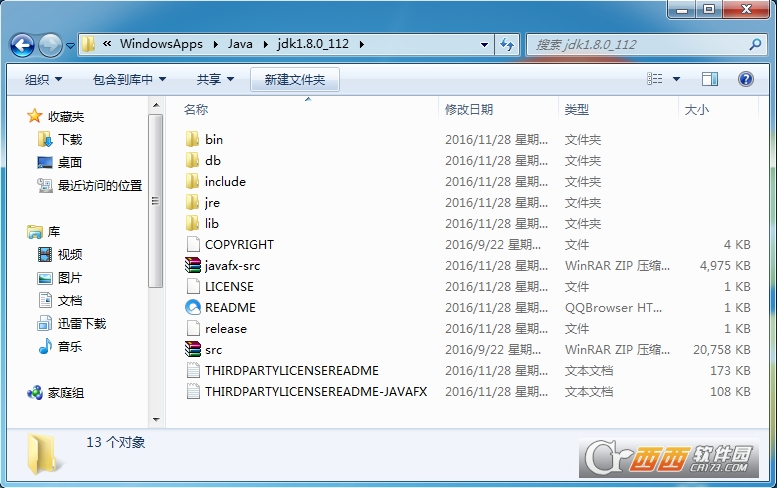
Task: Sort by 类型 column header
Action: click(576, 109)
